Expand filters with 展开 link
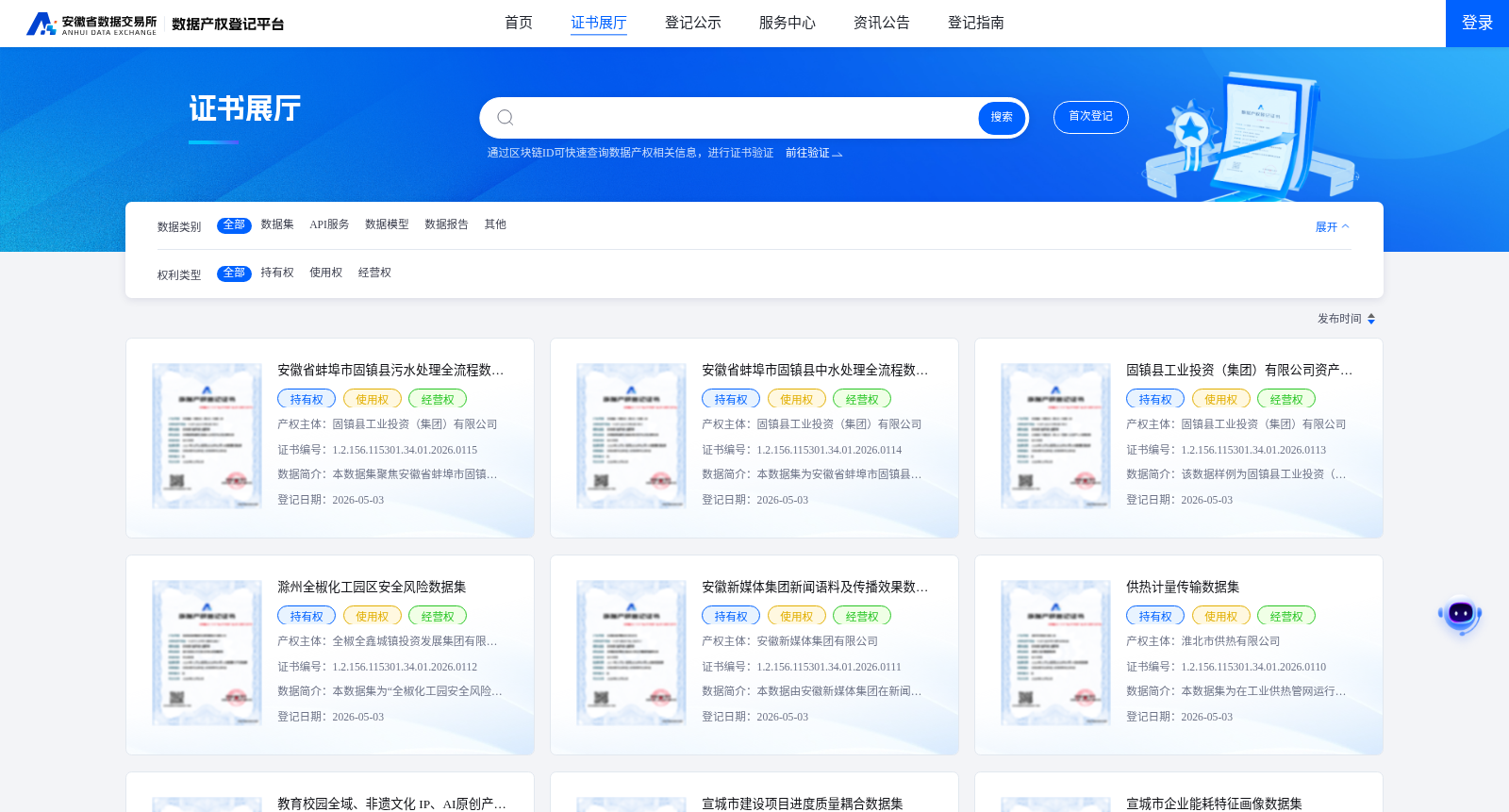The height and width of the screenshot is (812, 1509). pyautogui.click(x=1333, y=226)
